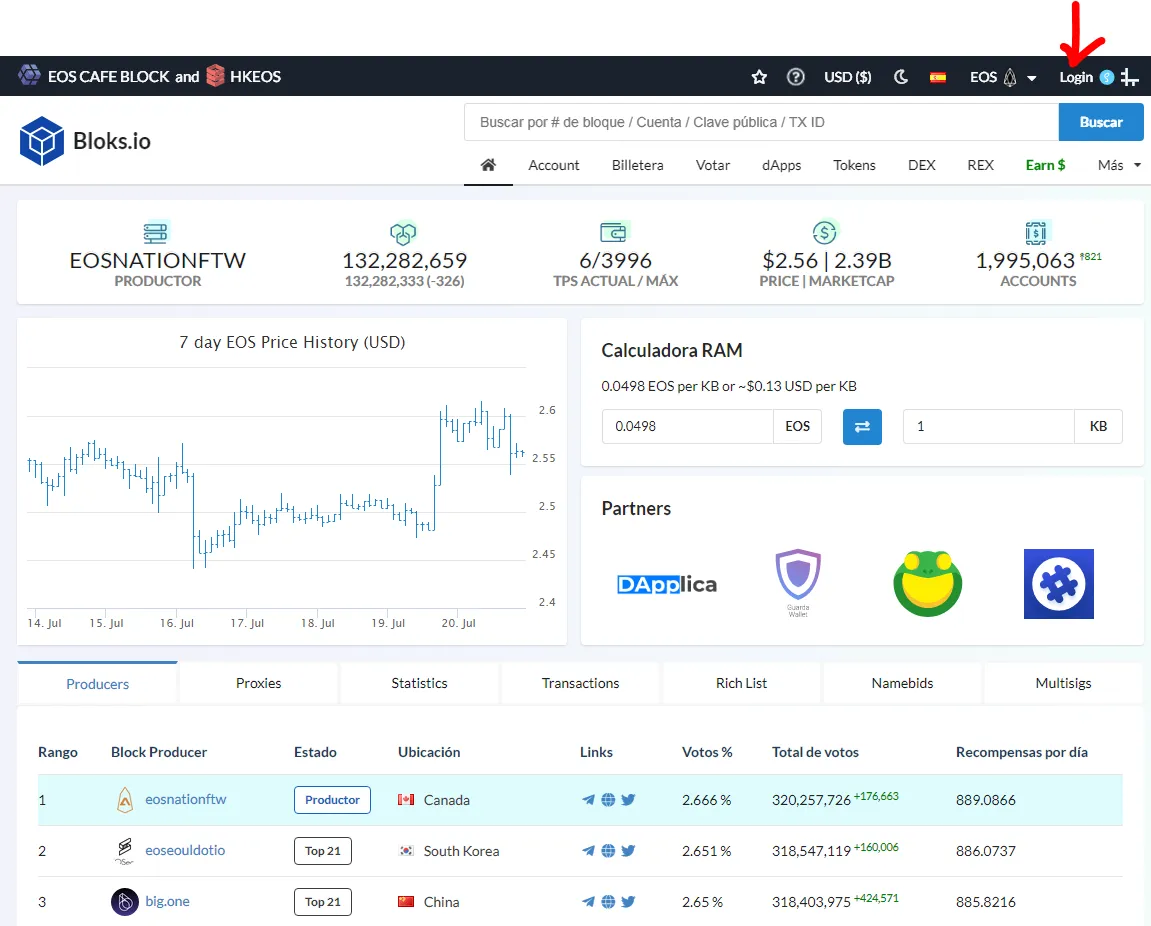Open the EOS chain selector dropdown

pos(1003,77)
